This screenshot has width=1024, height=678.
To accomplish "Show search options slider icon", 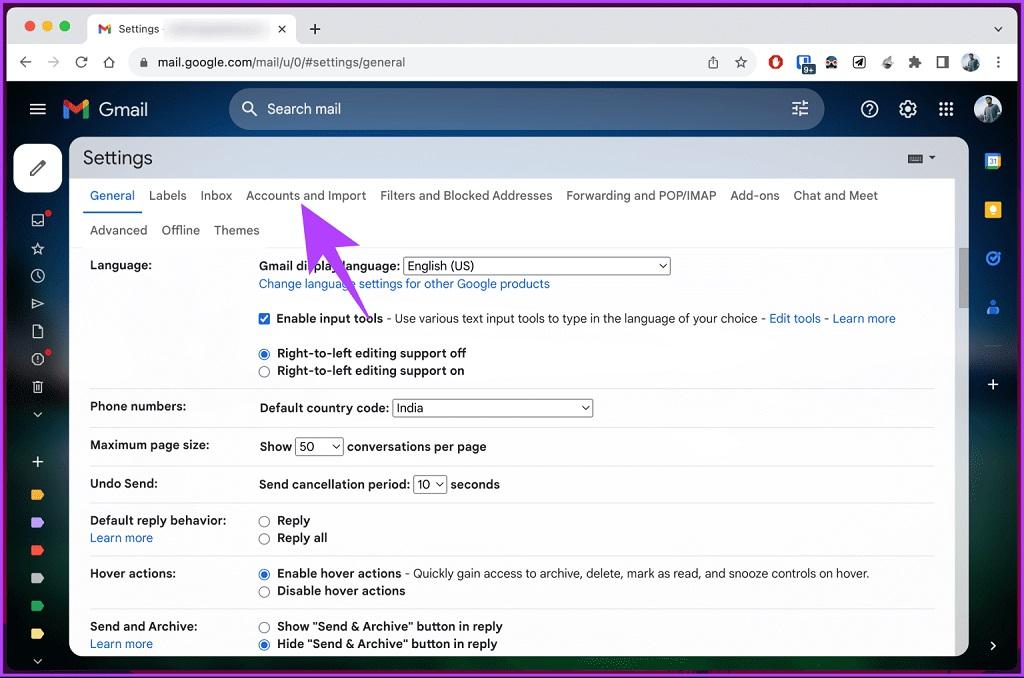I will coord(800,108).
